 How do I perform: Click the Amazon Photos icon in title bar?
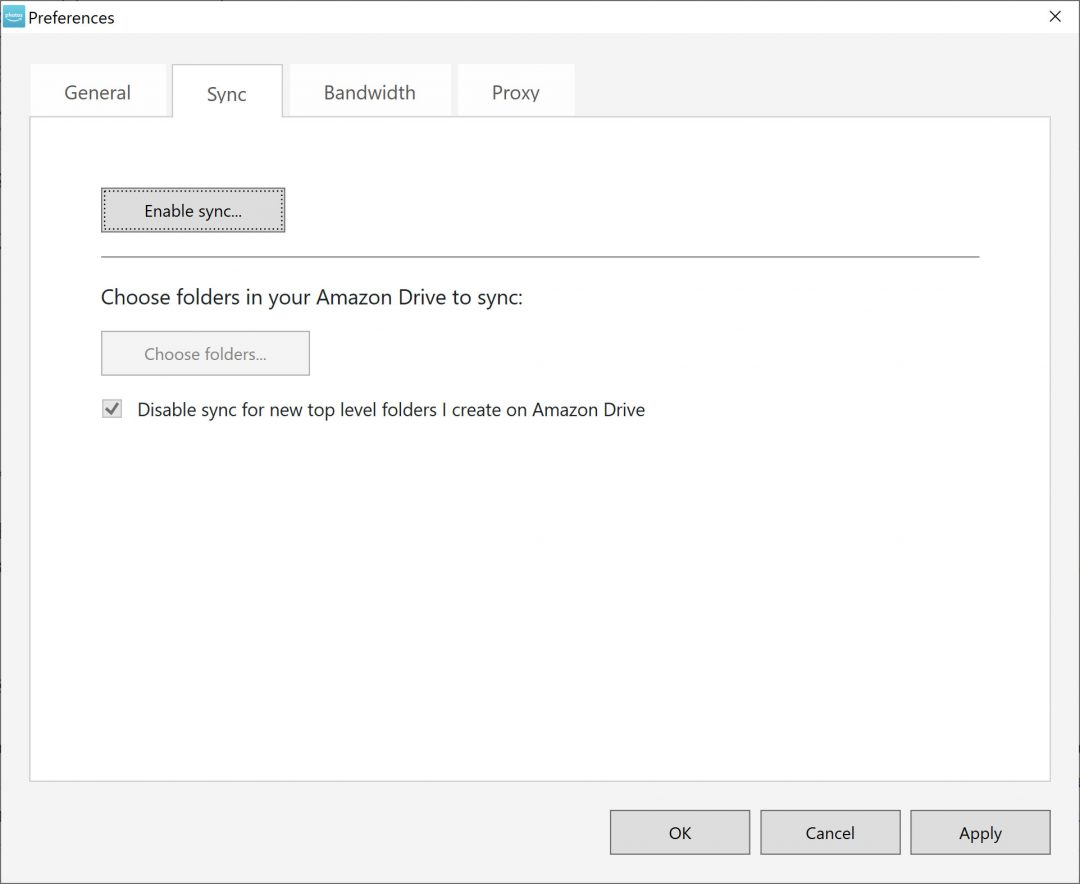[14, 17]
